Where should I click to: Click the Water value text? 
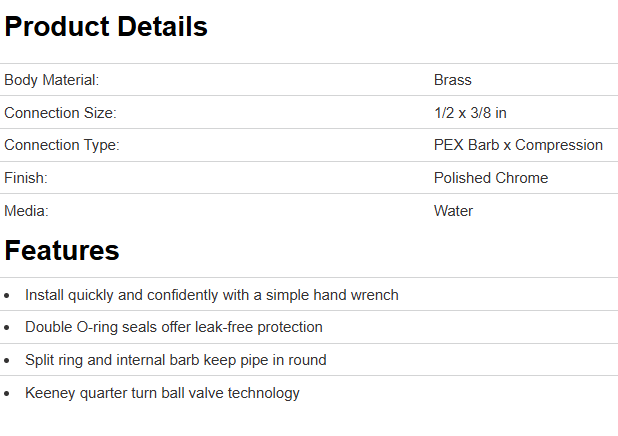coord(453,211)
